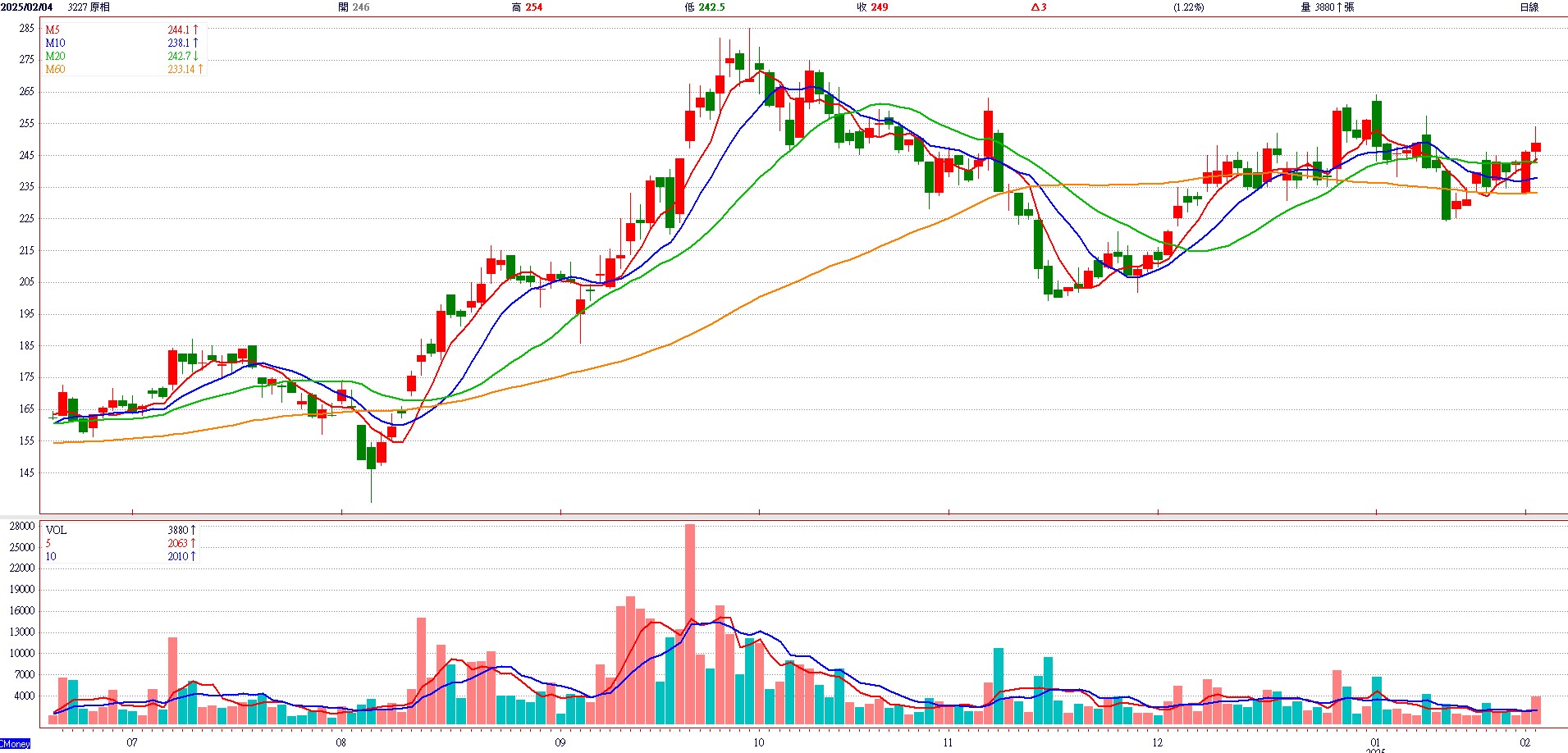Open the 2025/02/04 date field

click(x=27, y=7)
